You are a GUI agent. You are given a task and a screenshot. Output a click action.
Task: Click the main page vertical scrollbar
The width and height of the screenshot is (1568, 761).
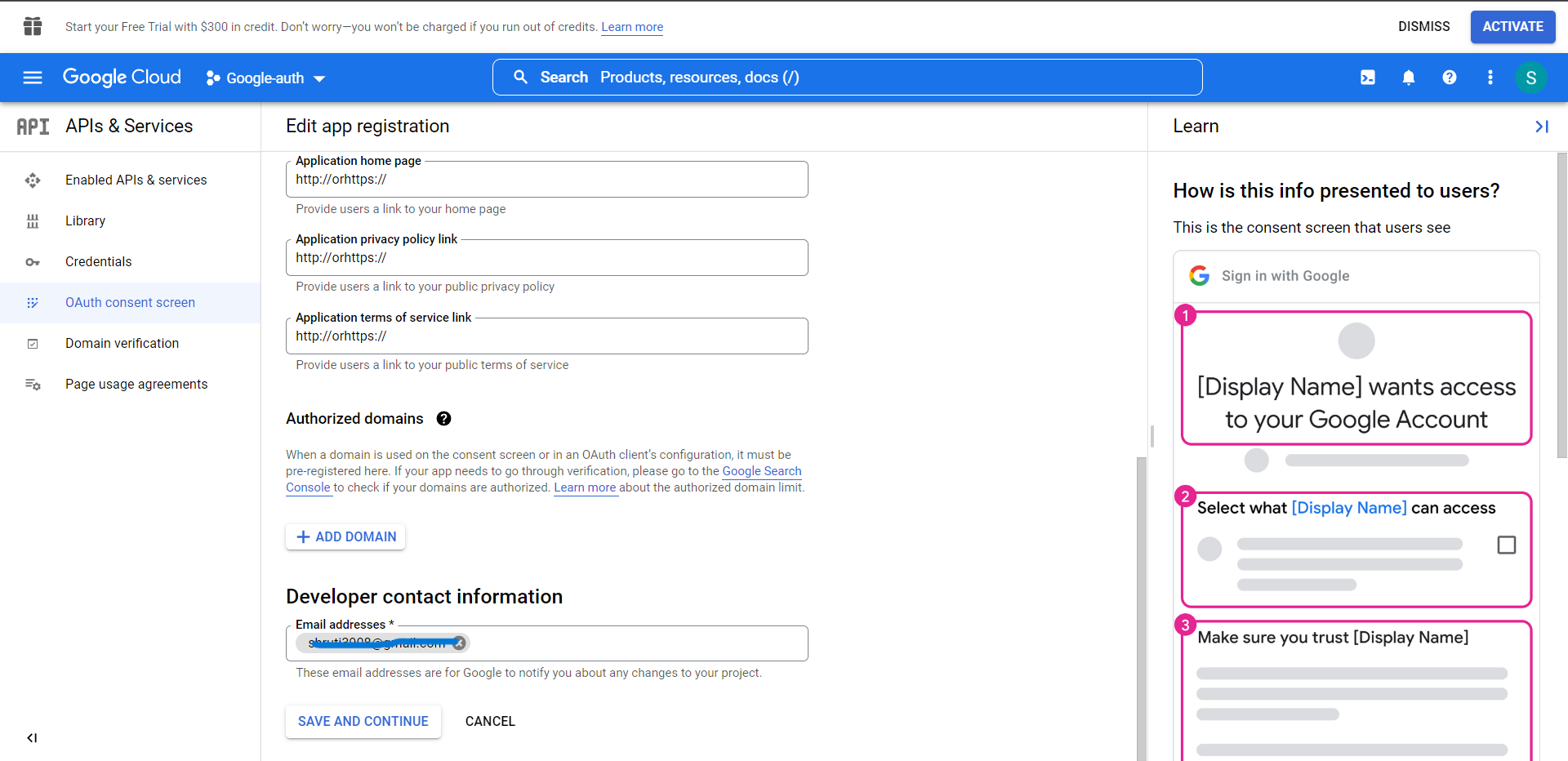1141,604
